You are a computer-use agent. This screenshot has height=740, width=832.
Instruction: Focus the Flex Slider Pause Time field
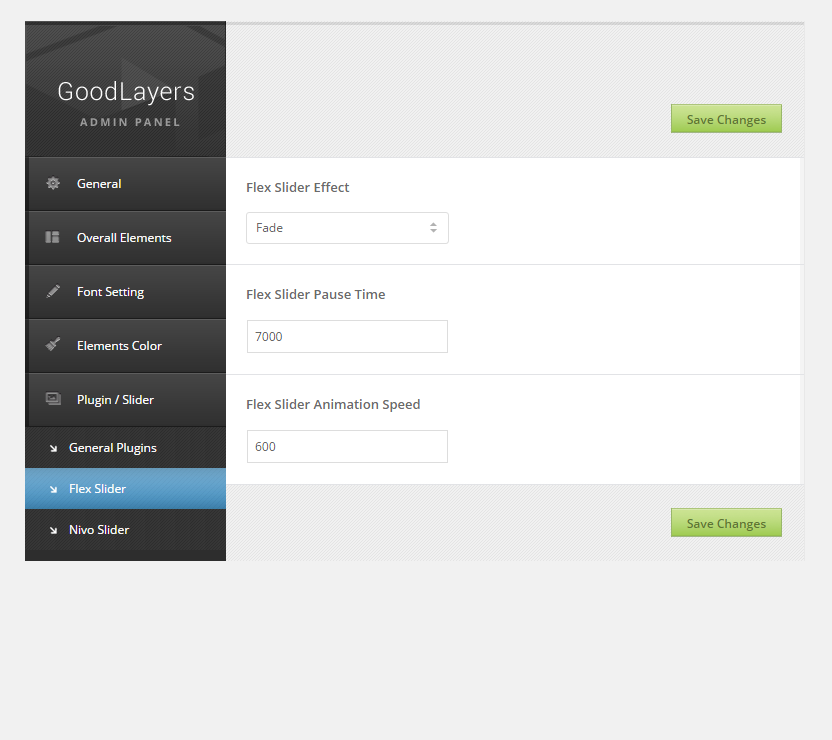pyautogui.click(x=347, y=337)
